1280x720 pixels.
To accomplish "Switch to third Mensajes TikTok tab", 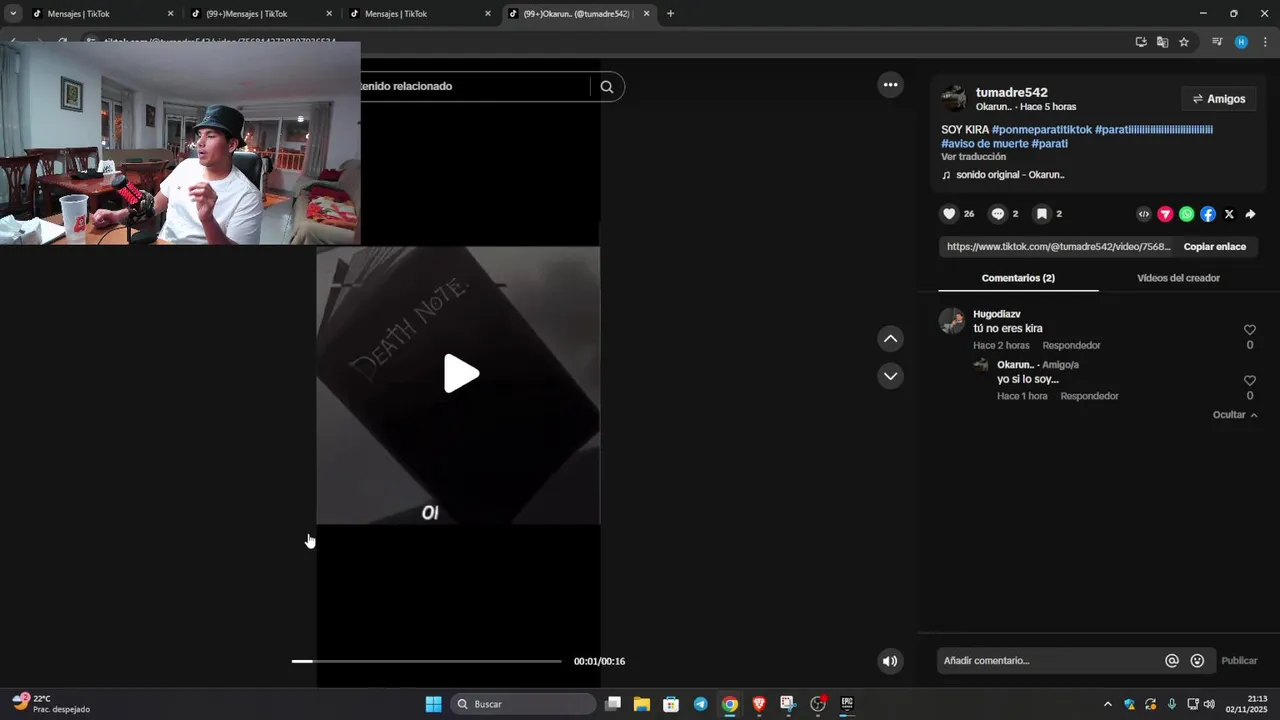I will tap(420, 14).
